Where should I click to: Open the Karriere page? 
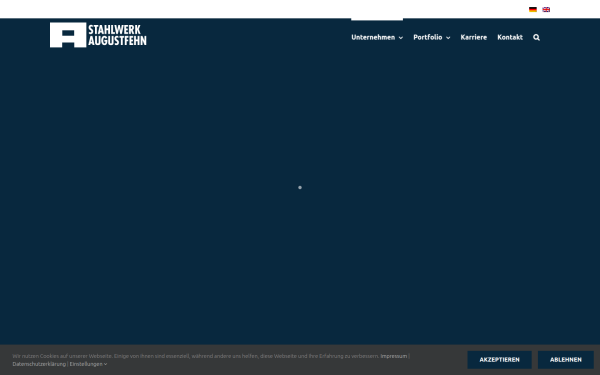(474, 37)
